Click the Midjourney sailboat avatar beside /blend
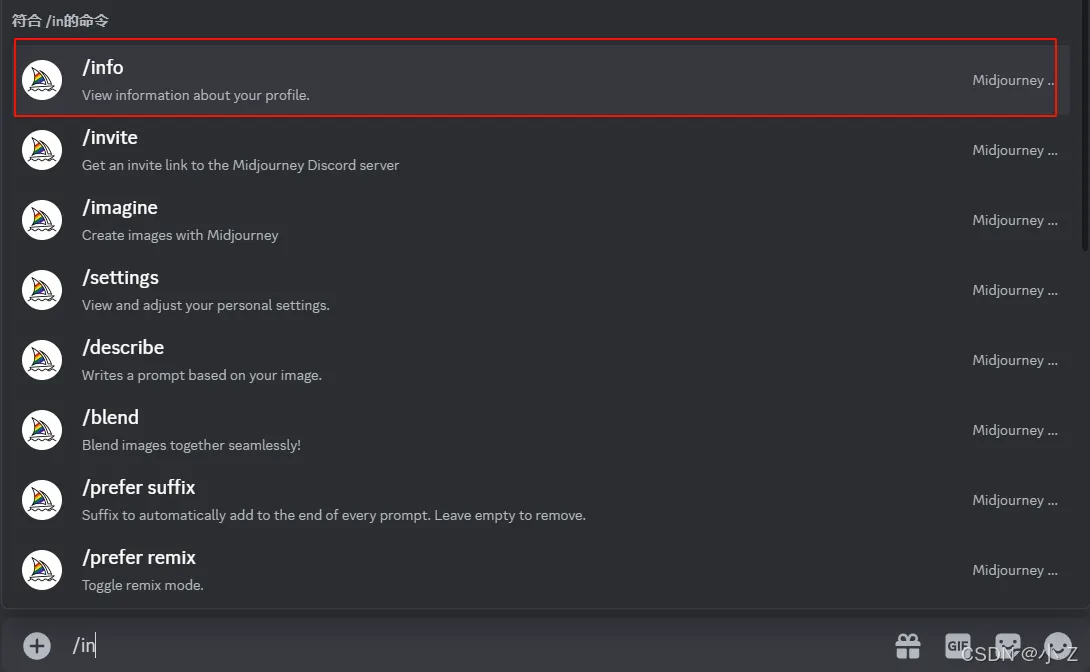 click(42, 430)
